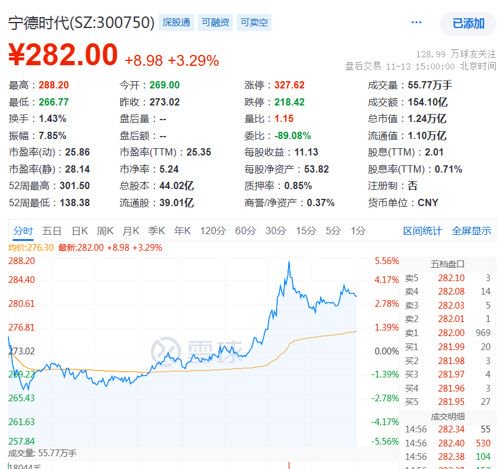Screen dimensions: 500x469
Task: Click the 市盈率(TTM) value 25.35
Action: (199, 152)
